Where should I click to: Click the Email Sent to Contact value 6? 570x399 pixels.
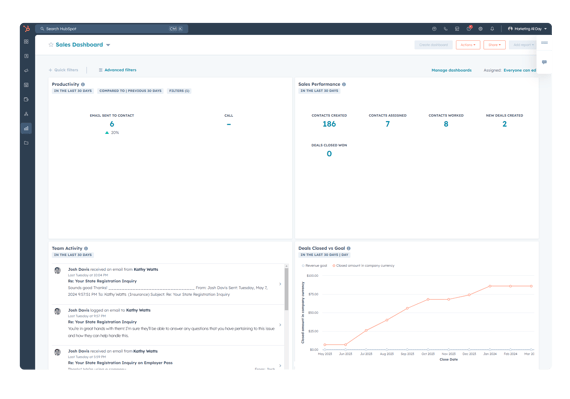pyautogui.click(x=112, y=124)
